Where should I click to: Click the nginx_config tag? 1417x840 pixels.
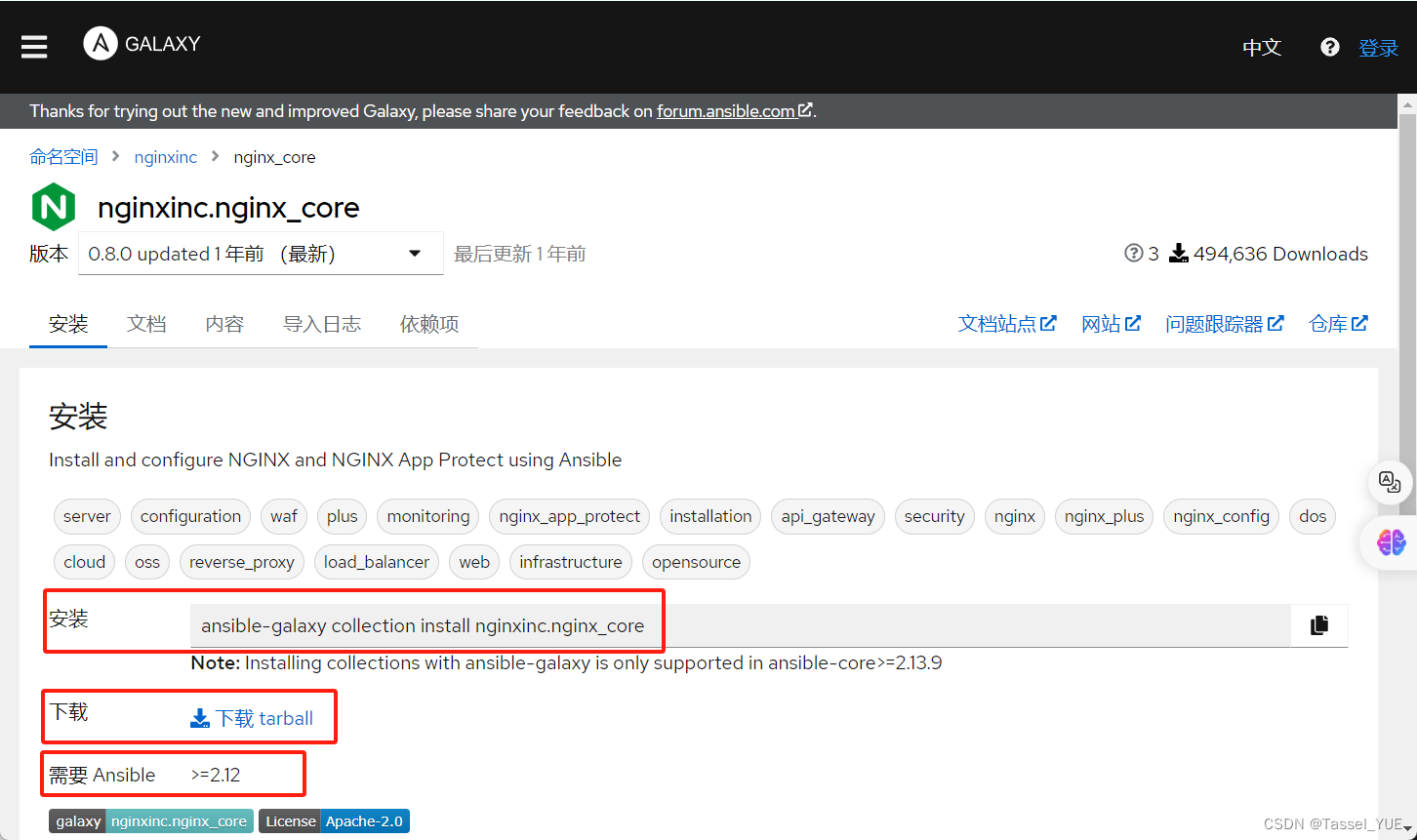coord(1221,516)
